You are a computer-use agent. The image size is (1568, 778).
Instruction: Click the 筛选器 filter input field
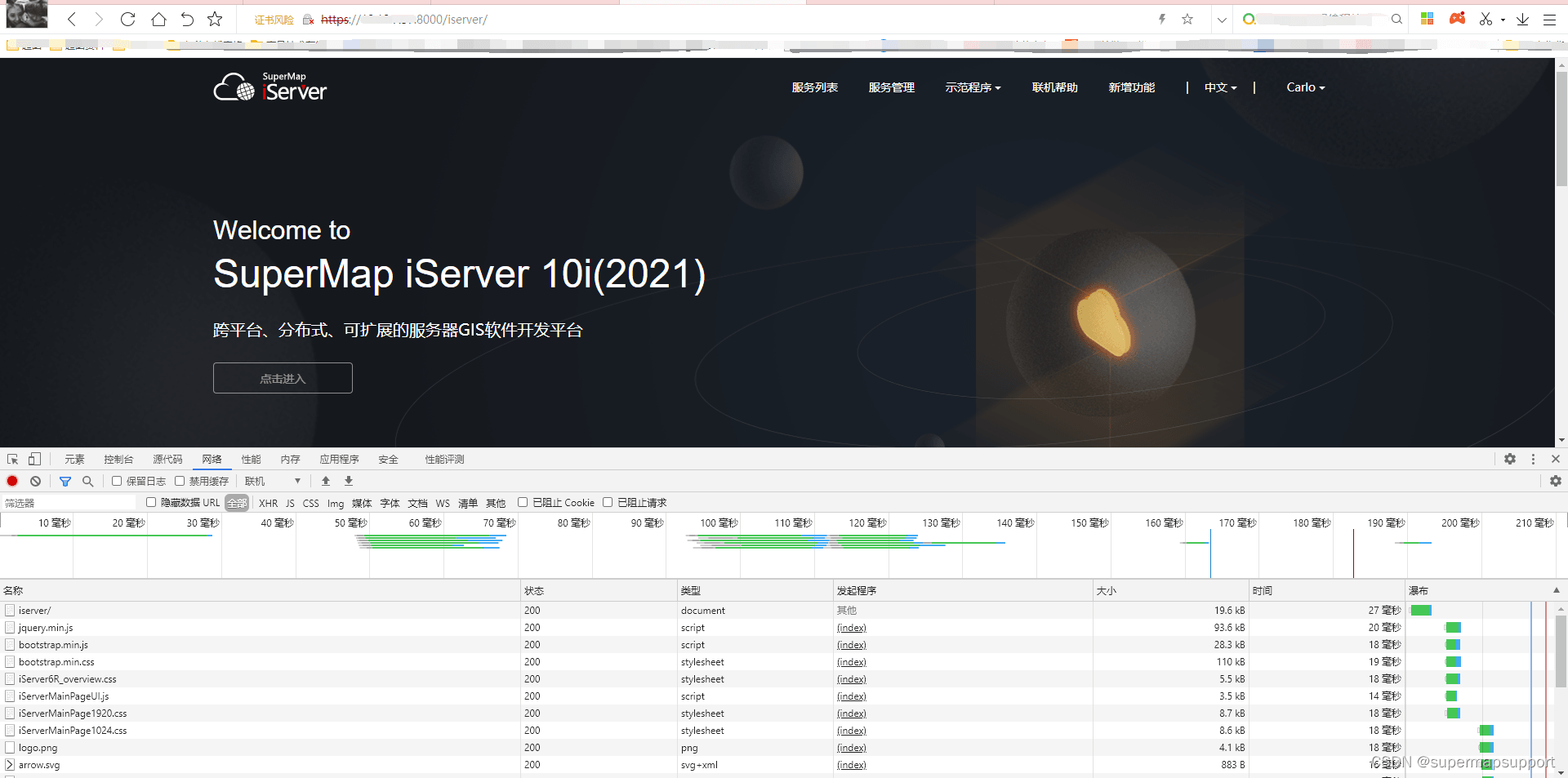69,503
